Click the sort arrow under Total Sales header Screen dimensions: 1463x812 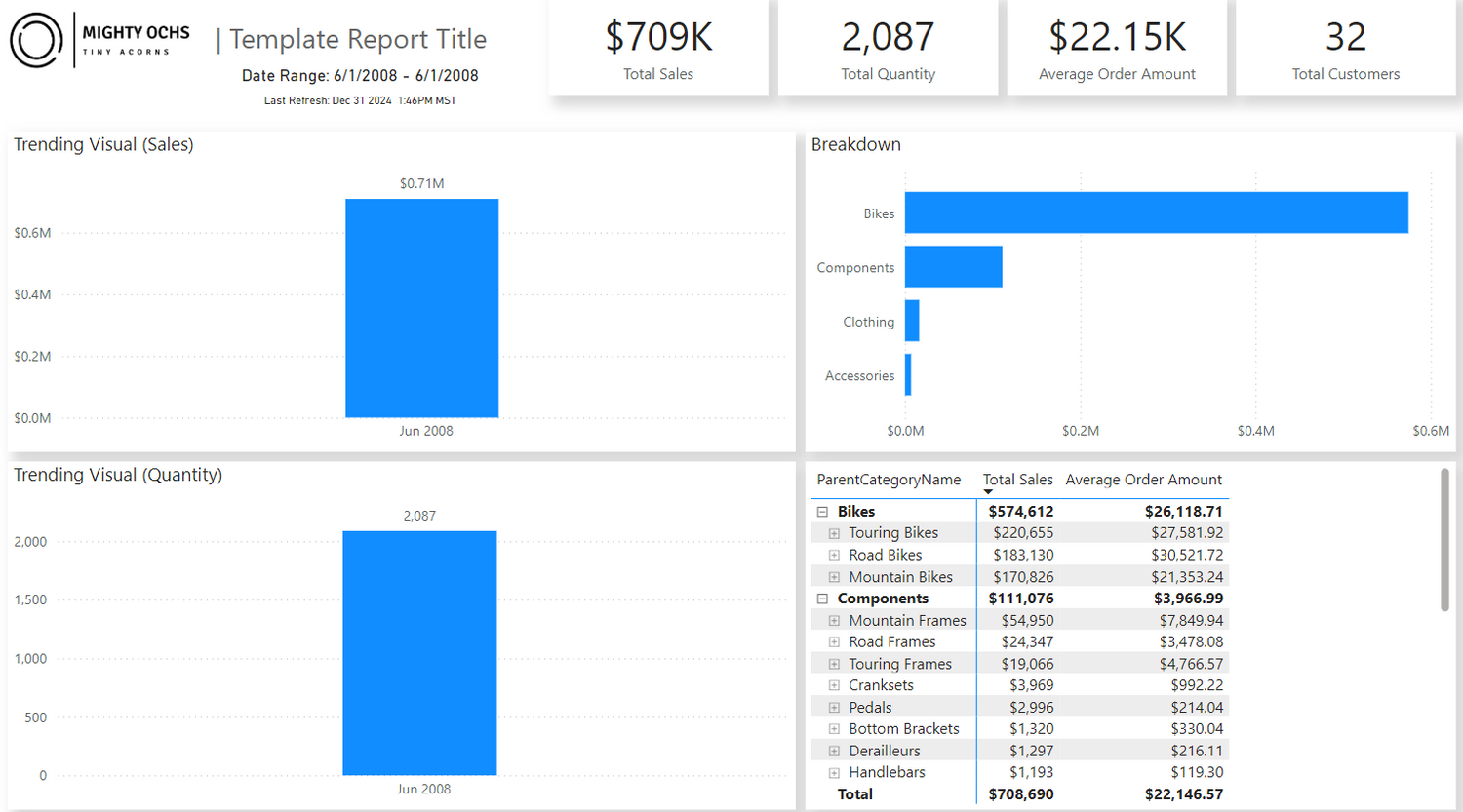[x=988, y=492]
